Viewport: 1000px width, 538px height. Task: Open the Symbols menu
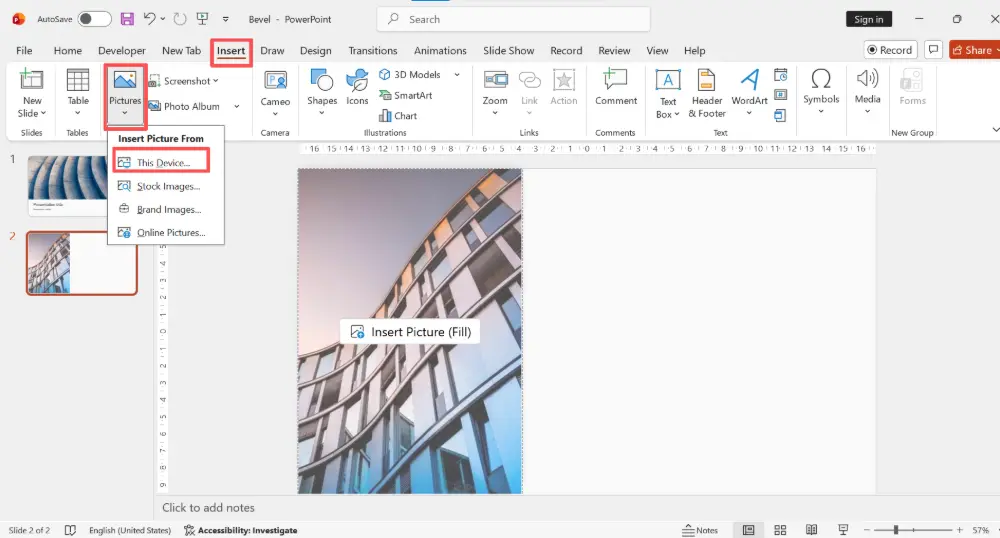(821, 92)
